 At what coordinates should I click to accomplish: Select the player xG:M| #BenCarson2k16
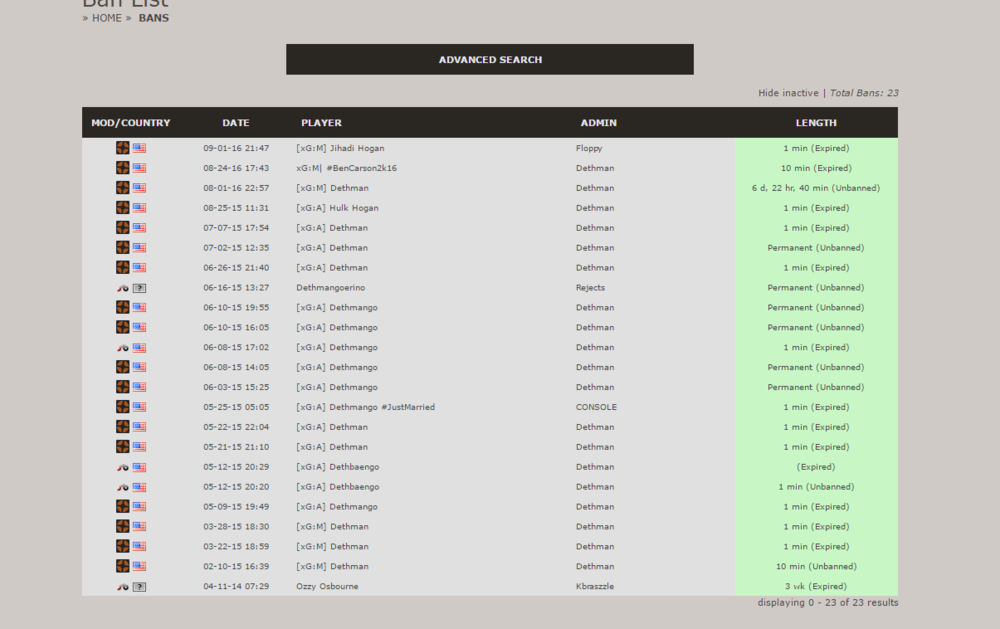pyautogui.click(x=346, y=168)
